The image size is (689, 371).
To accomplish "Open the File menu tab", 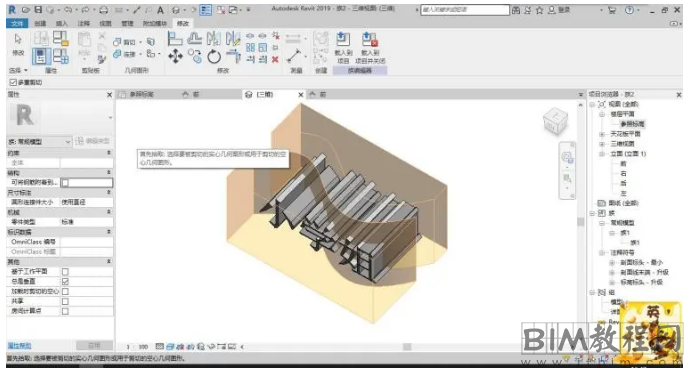I will (17, 23).
